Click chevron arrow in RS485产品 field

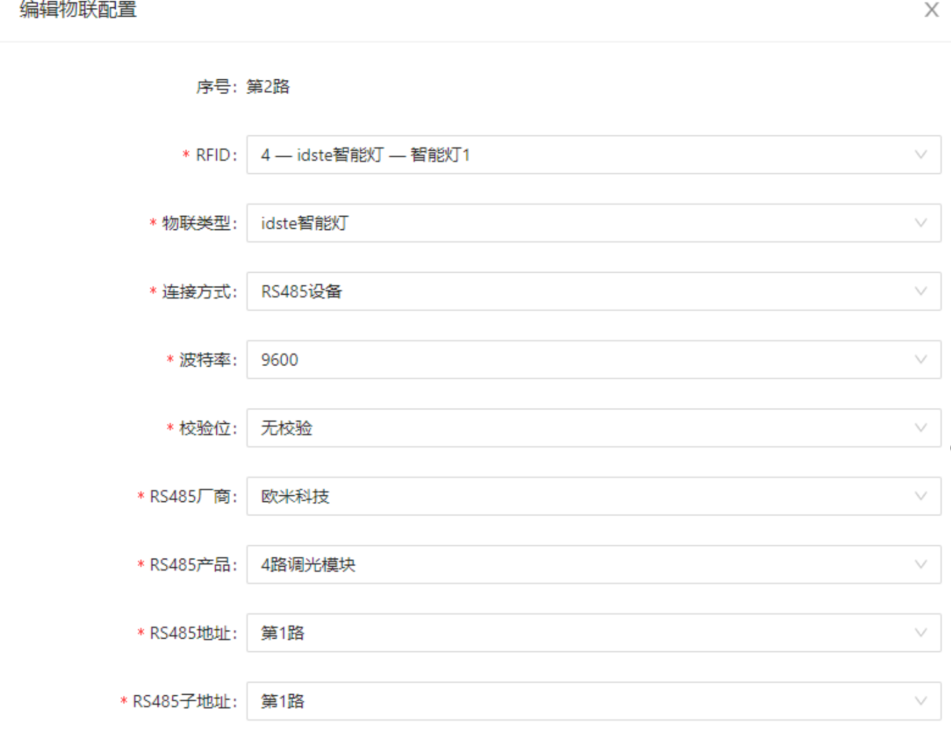pyautogui.click(x=921, y=564)
